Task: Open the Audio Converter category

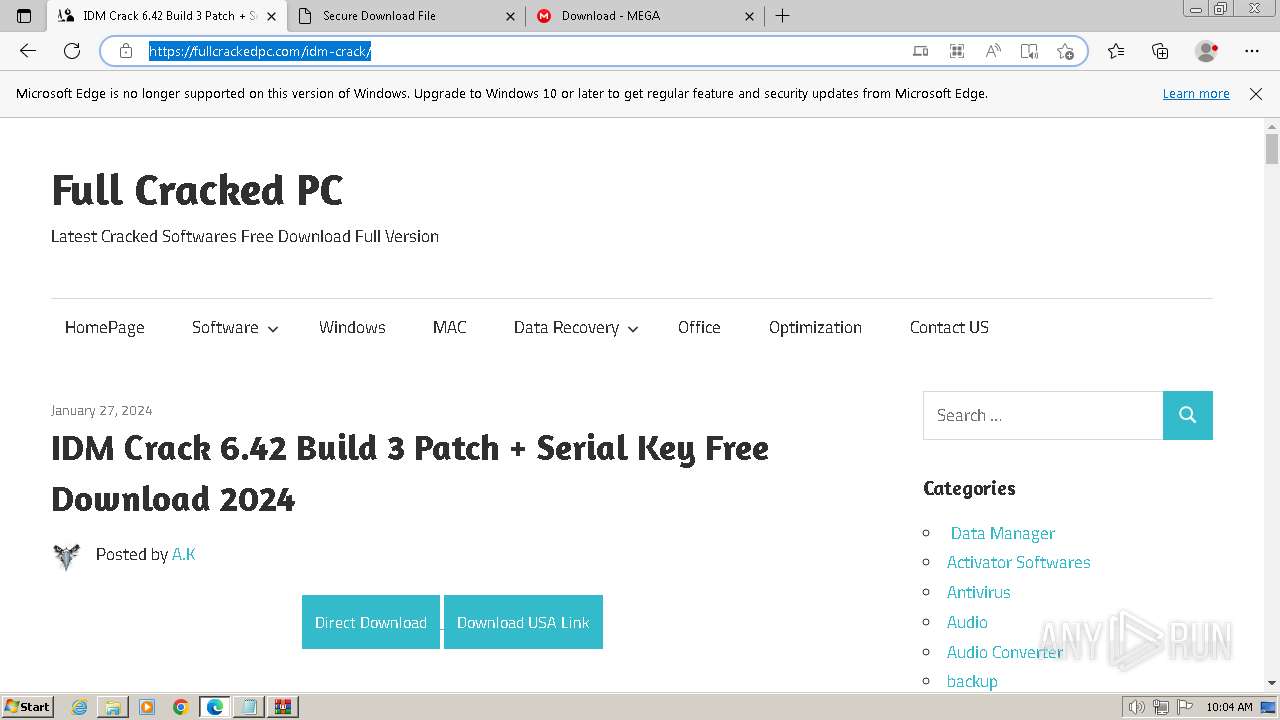Action: [1005, 652]
